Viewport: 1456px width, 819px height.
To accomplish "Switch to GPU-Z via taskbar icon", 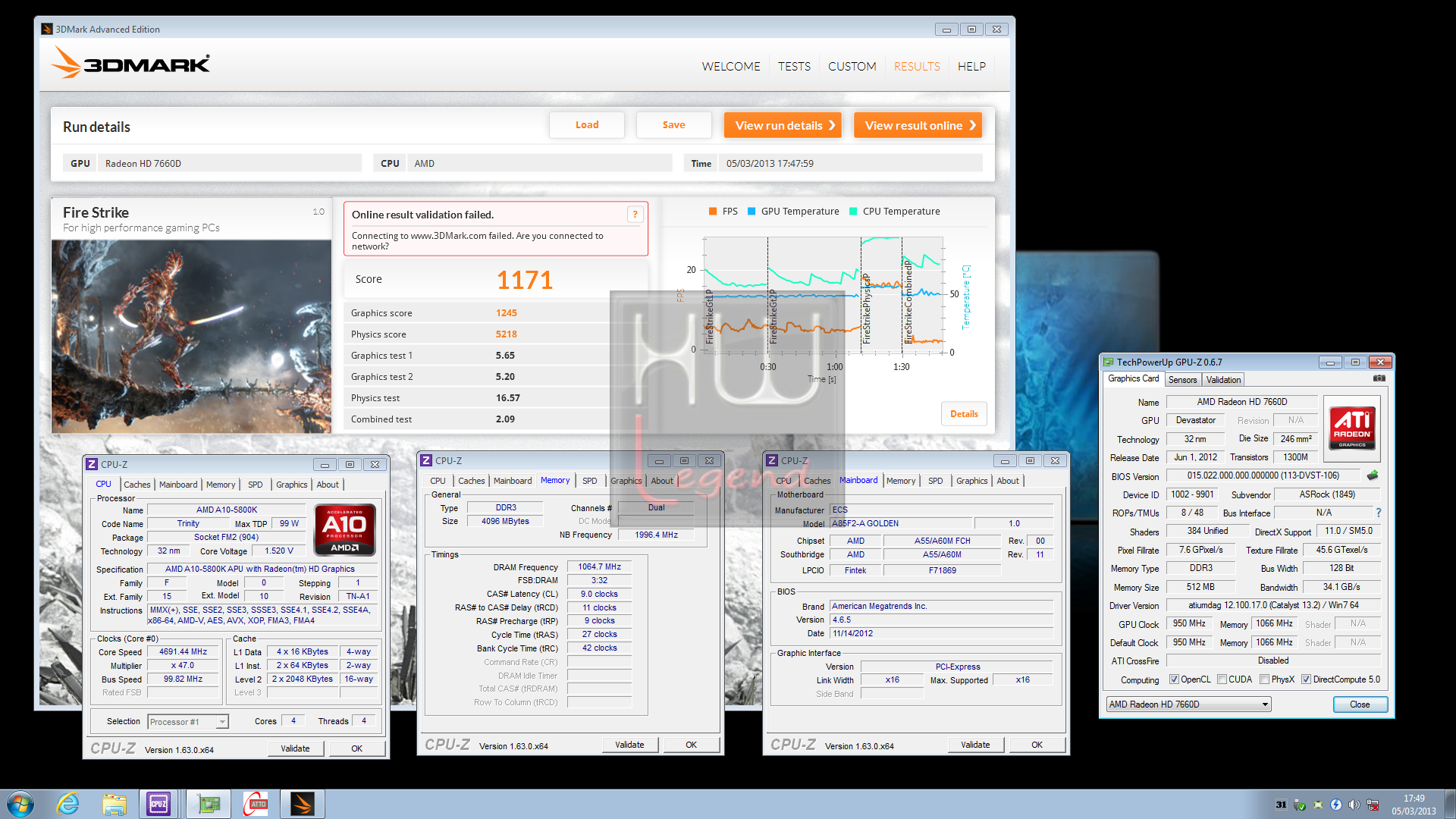I will 209,804.
